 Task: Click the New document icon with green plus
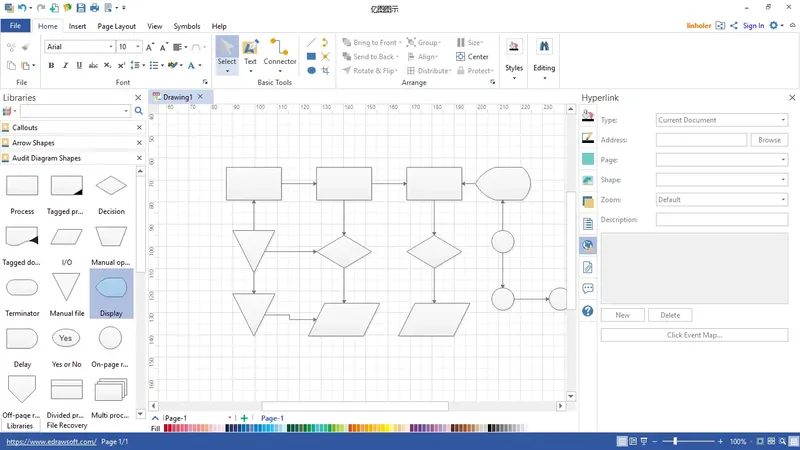(54, 8)
